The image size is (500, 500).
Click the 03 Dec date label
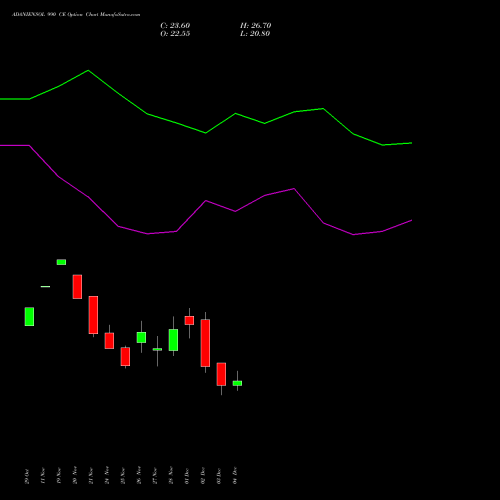click(219, 476)
